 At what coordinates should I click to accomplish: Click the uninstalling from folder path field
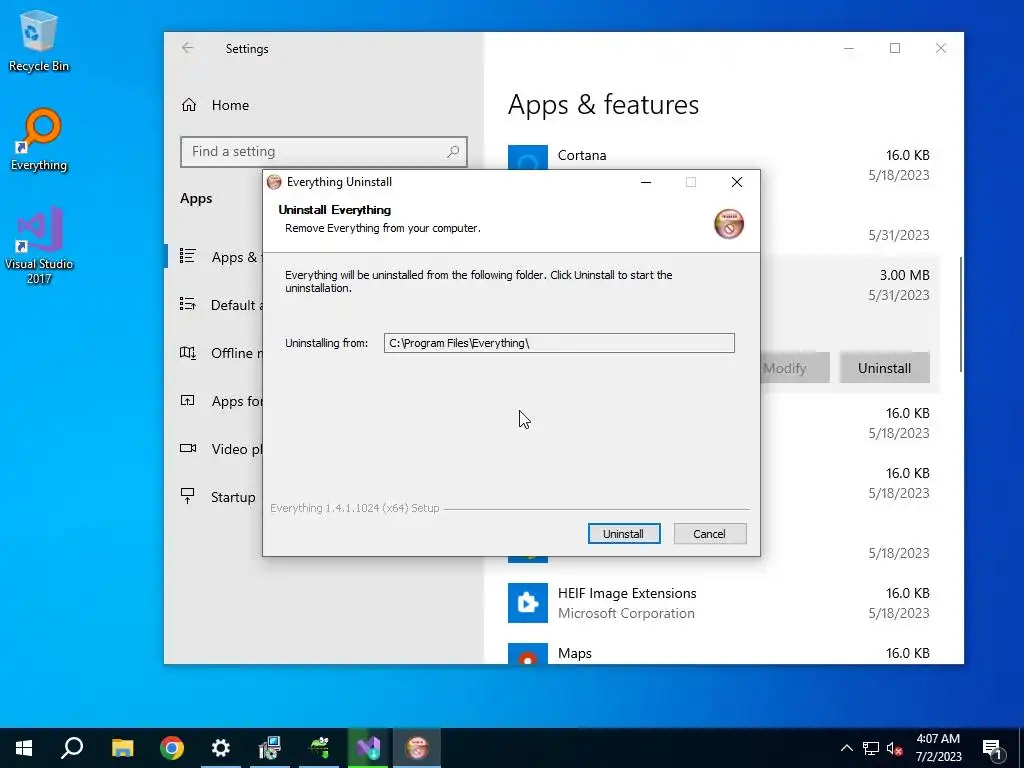559,343
